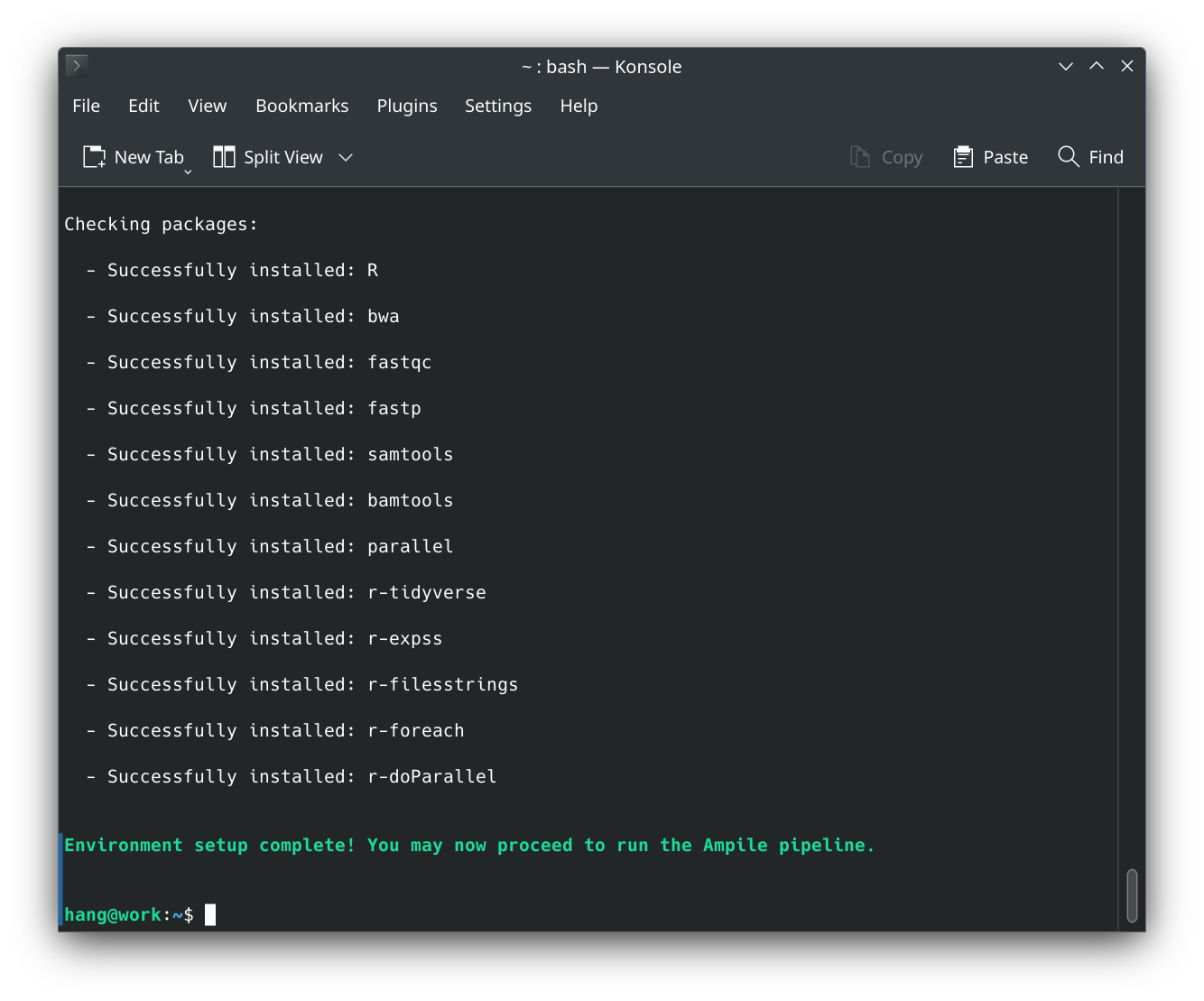Minimize the Konsole window
The height and width of the screenshot is (1001, 1204).
1066,66
